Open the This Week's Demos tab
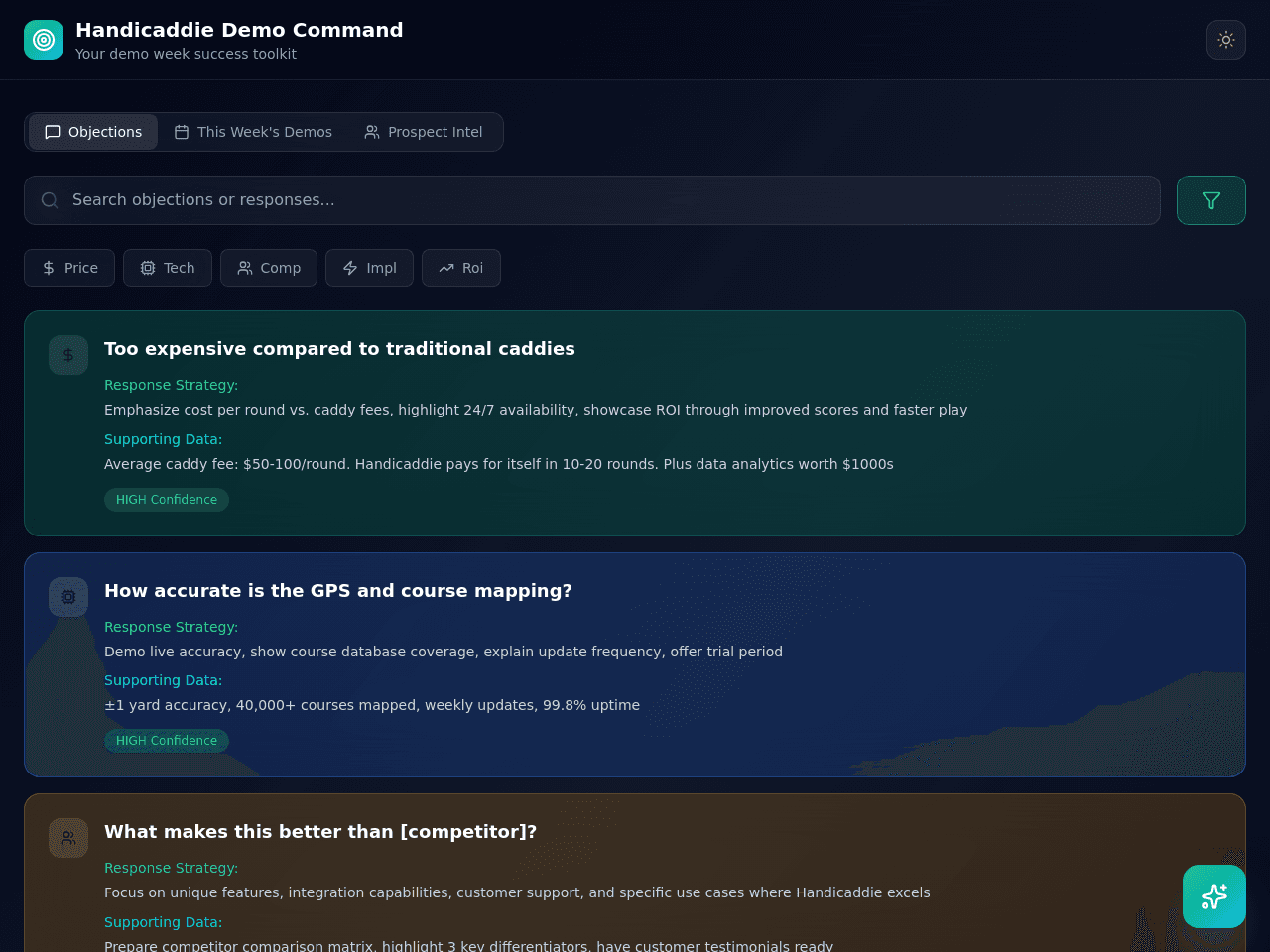 tap(253, 132)
